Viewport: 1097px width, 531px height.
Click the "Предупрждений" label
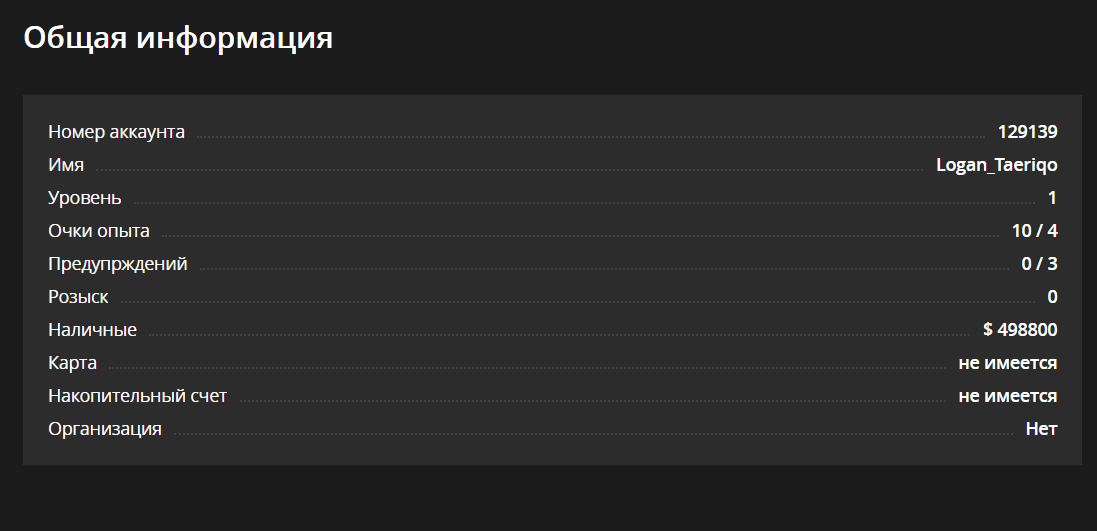(x=118, y=264)
